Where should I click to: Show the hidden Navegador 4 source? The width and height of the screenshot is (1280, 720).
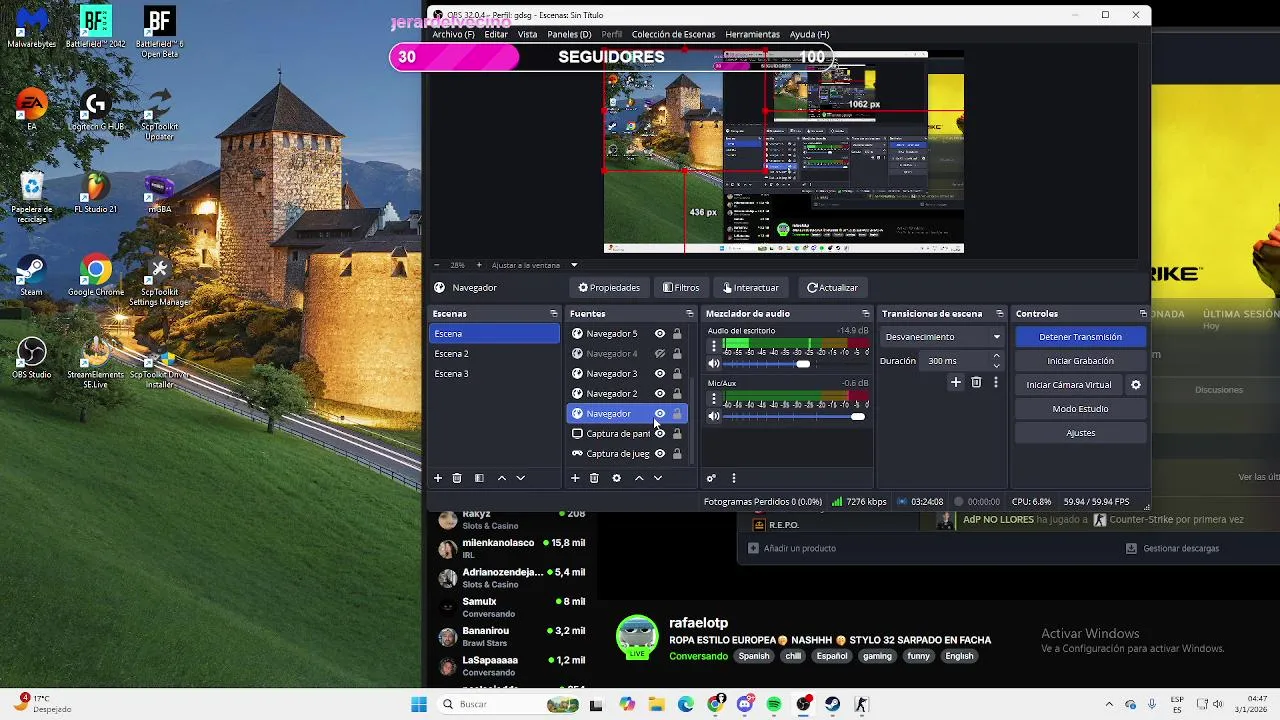[659, 354]
